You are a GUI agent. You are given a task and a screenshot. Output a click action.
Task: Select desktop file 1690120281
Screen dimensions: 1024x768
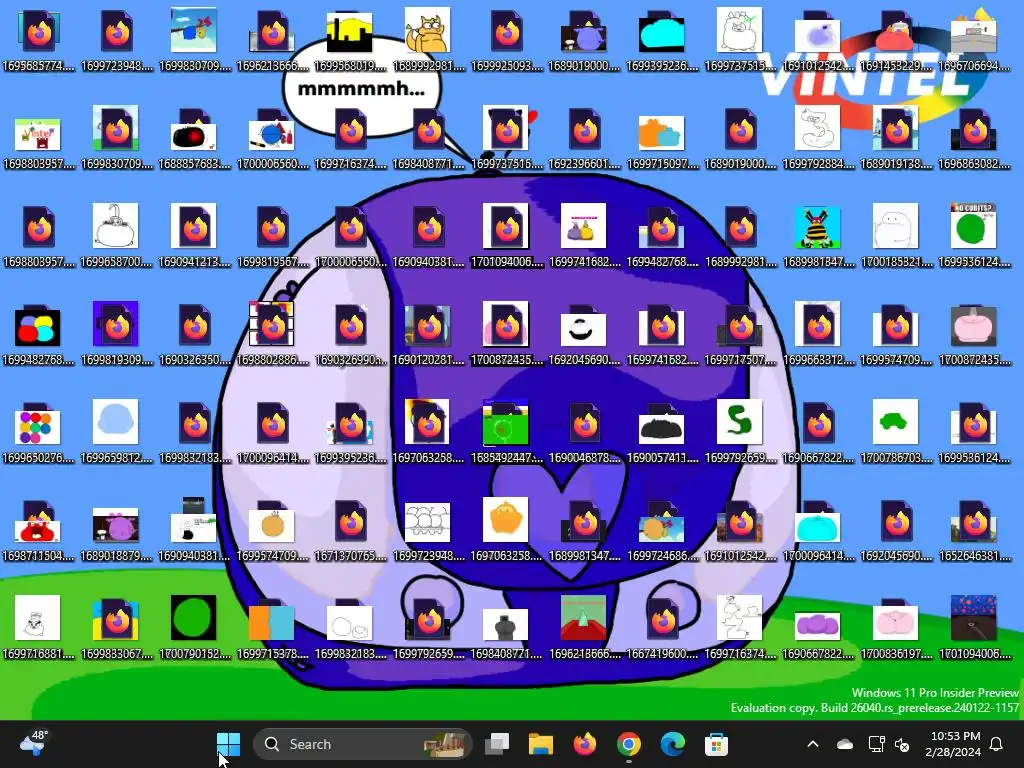428,333
